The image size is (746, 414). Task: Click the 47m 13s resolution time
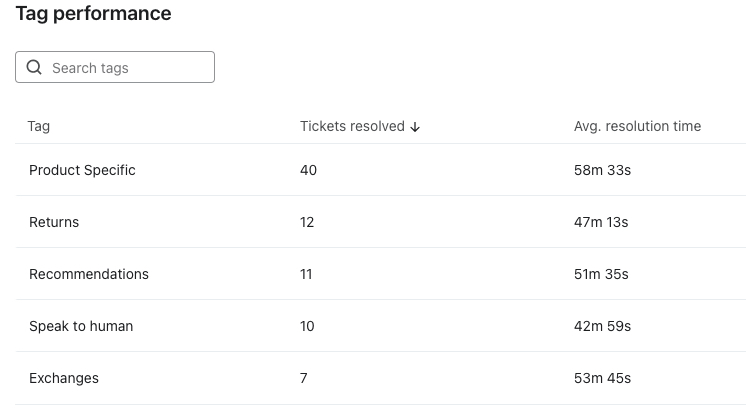[601, 222]
